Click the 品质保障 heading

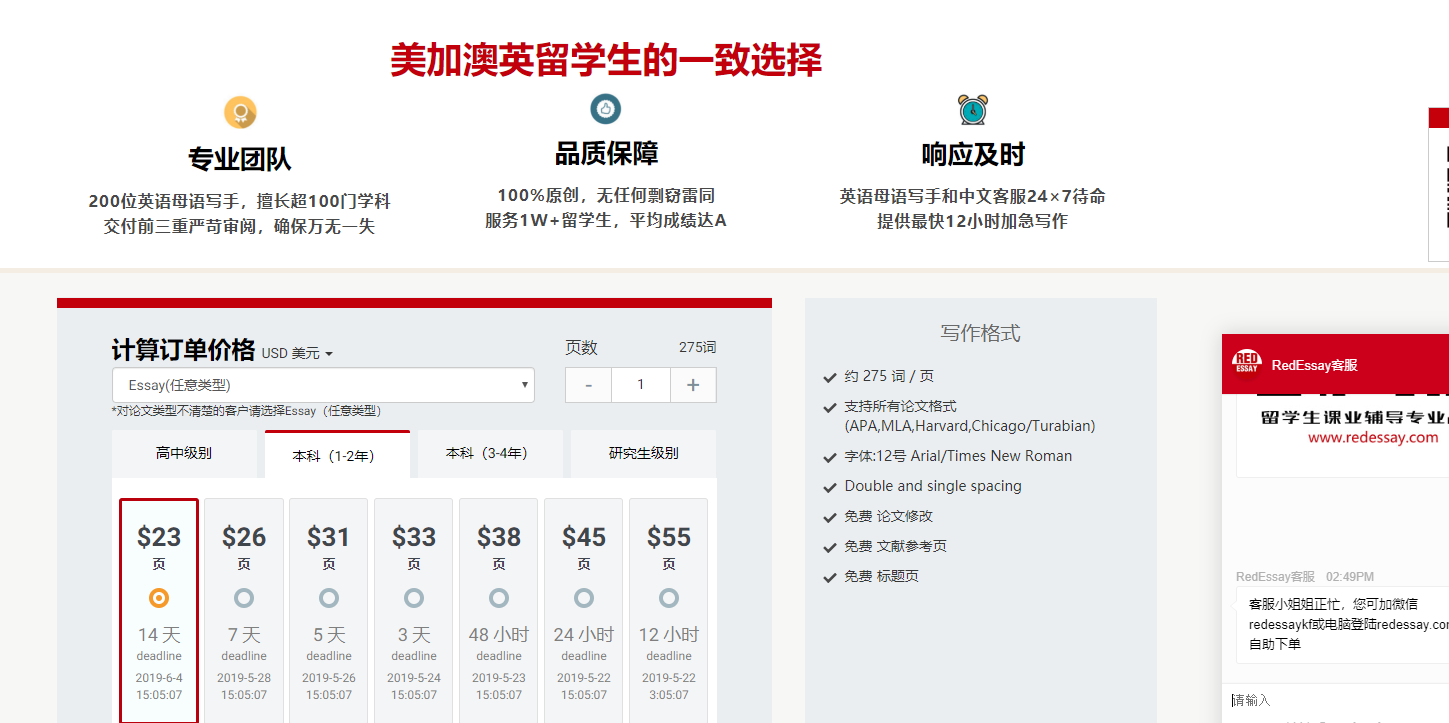pos(606,154)
